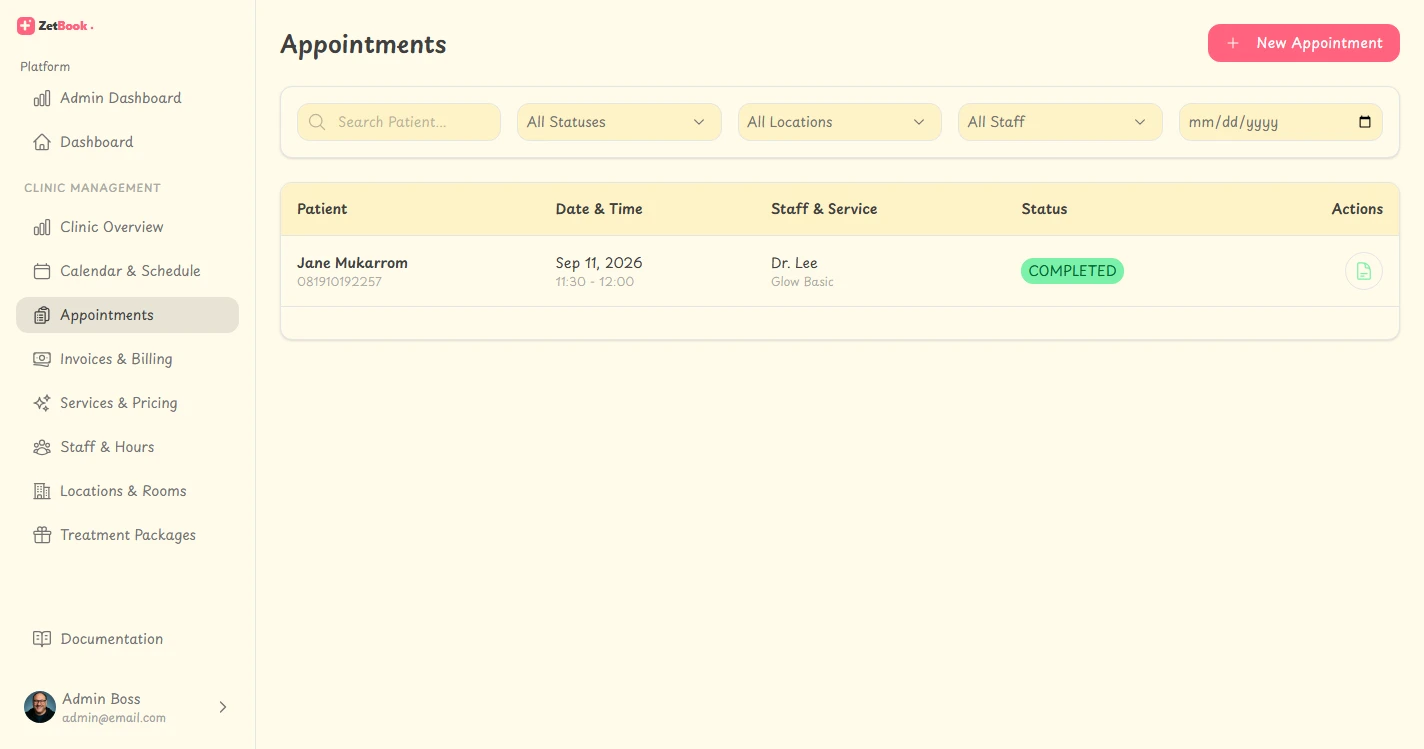Click the admin@email.com address
1424x749 pixels.
click(x=114, y=718)
